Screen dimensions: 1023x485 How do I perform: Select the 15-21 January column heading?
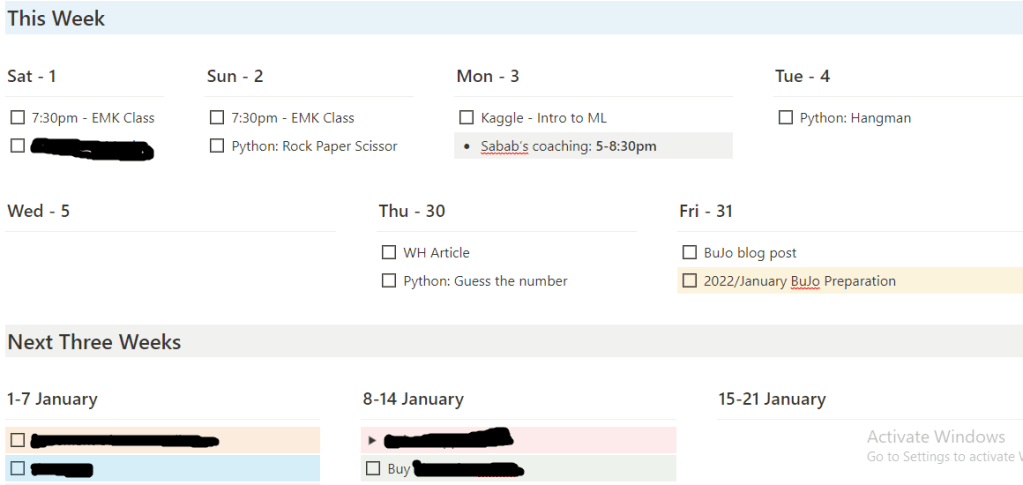(x=772, y=399)
